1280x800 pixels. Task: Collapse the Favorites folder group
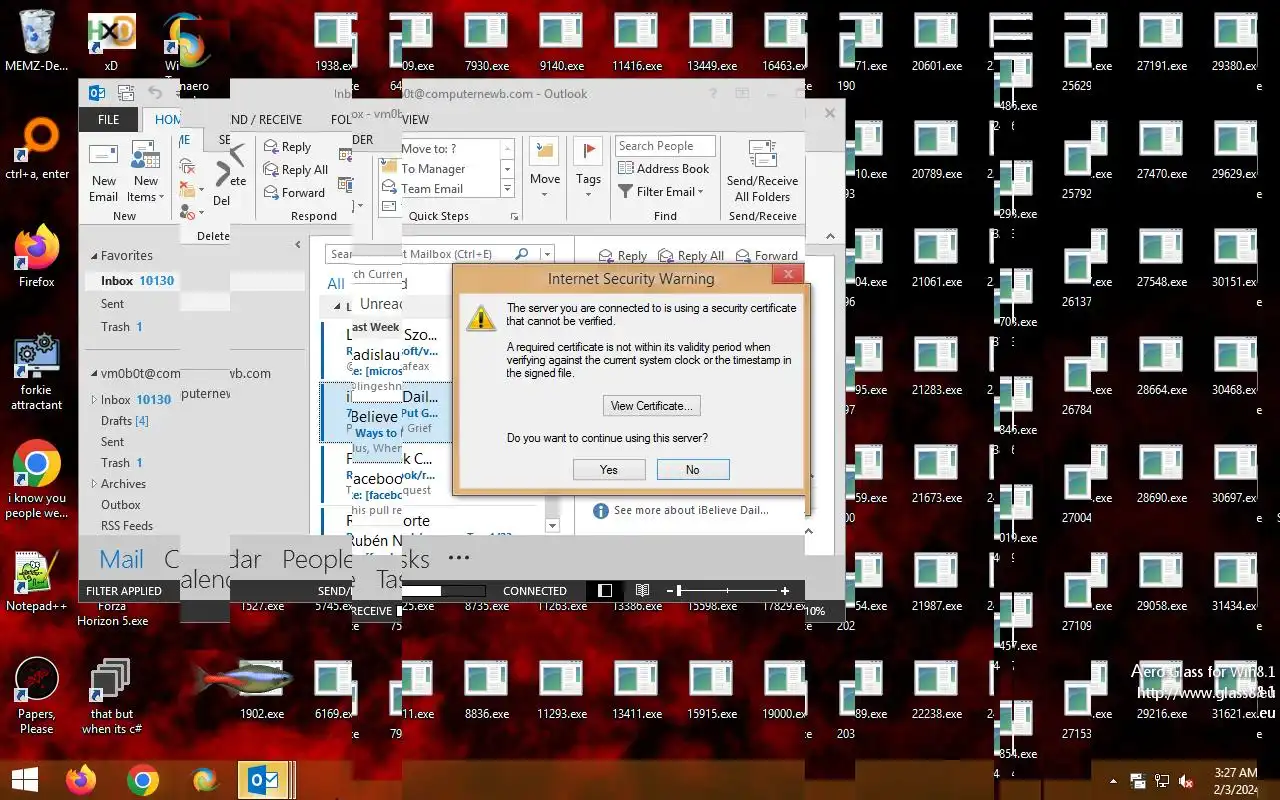94,256
